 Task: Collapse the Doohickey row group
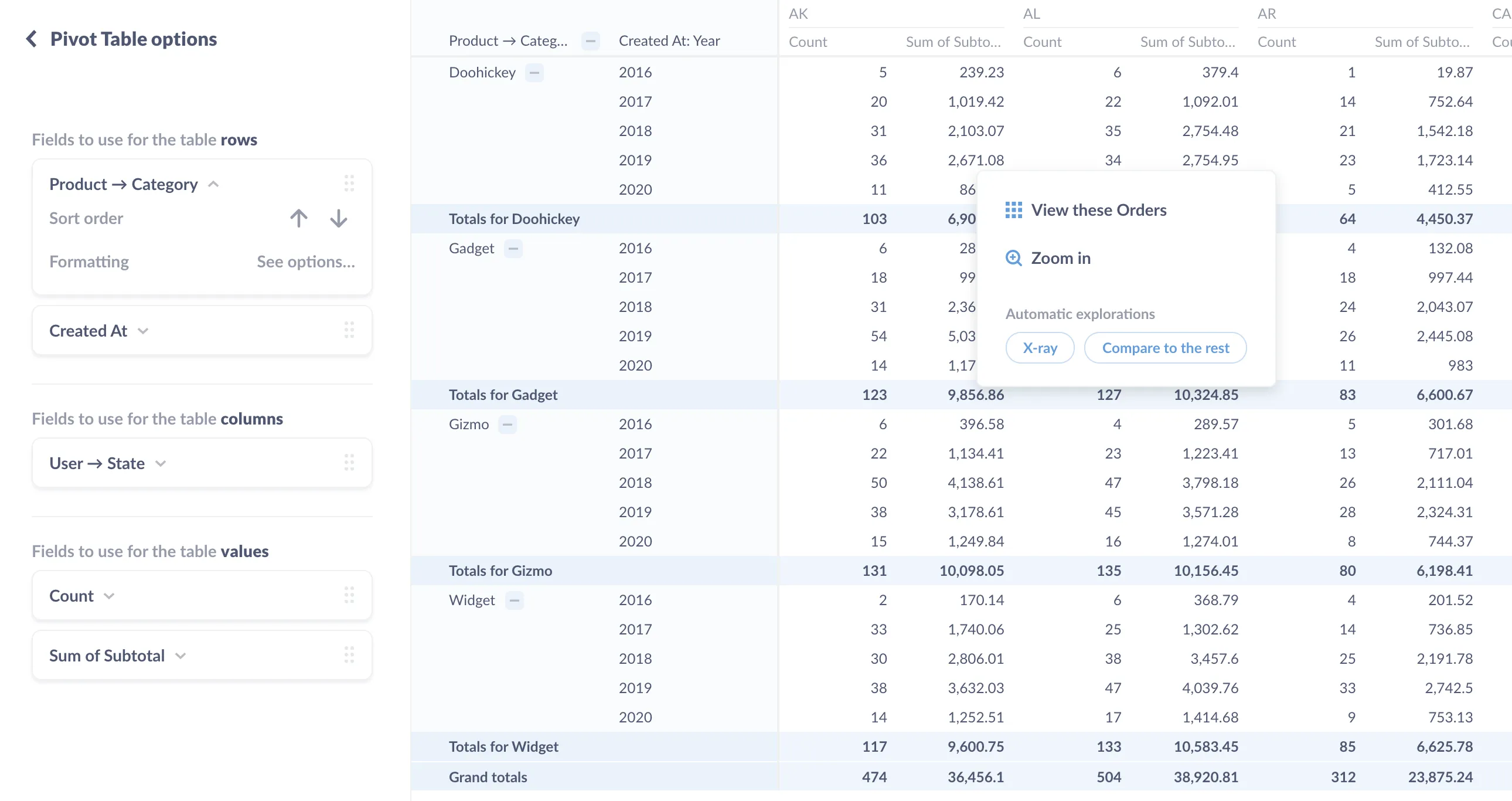tap(534, 73)
